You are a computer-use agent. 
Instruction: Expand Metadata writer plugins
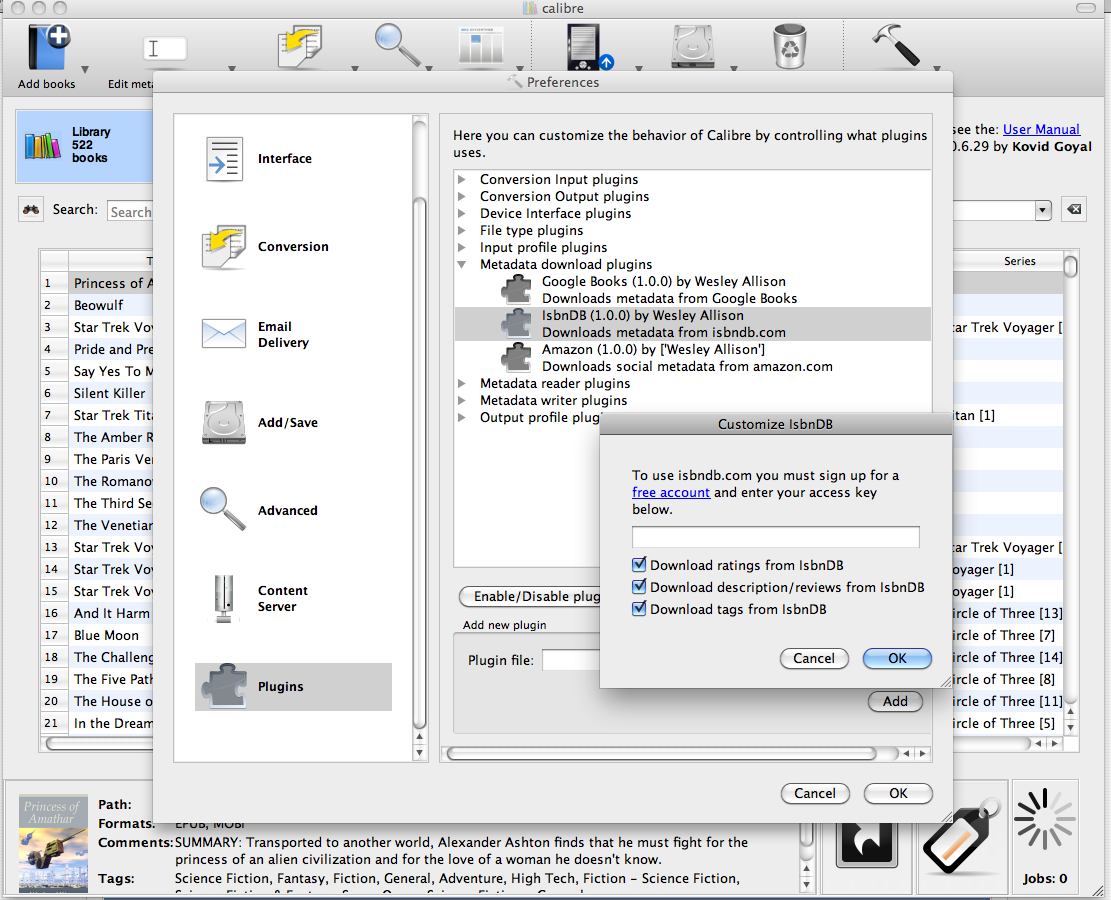(x=462, y=400)
